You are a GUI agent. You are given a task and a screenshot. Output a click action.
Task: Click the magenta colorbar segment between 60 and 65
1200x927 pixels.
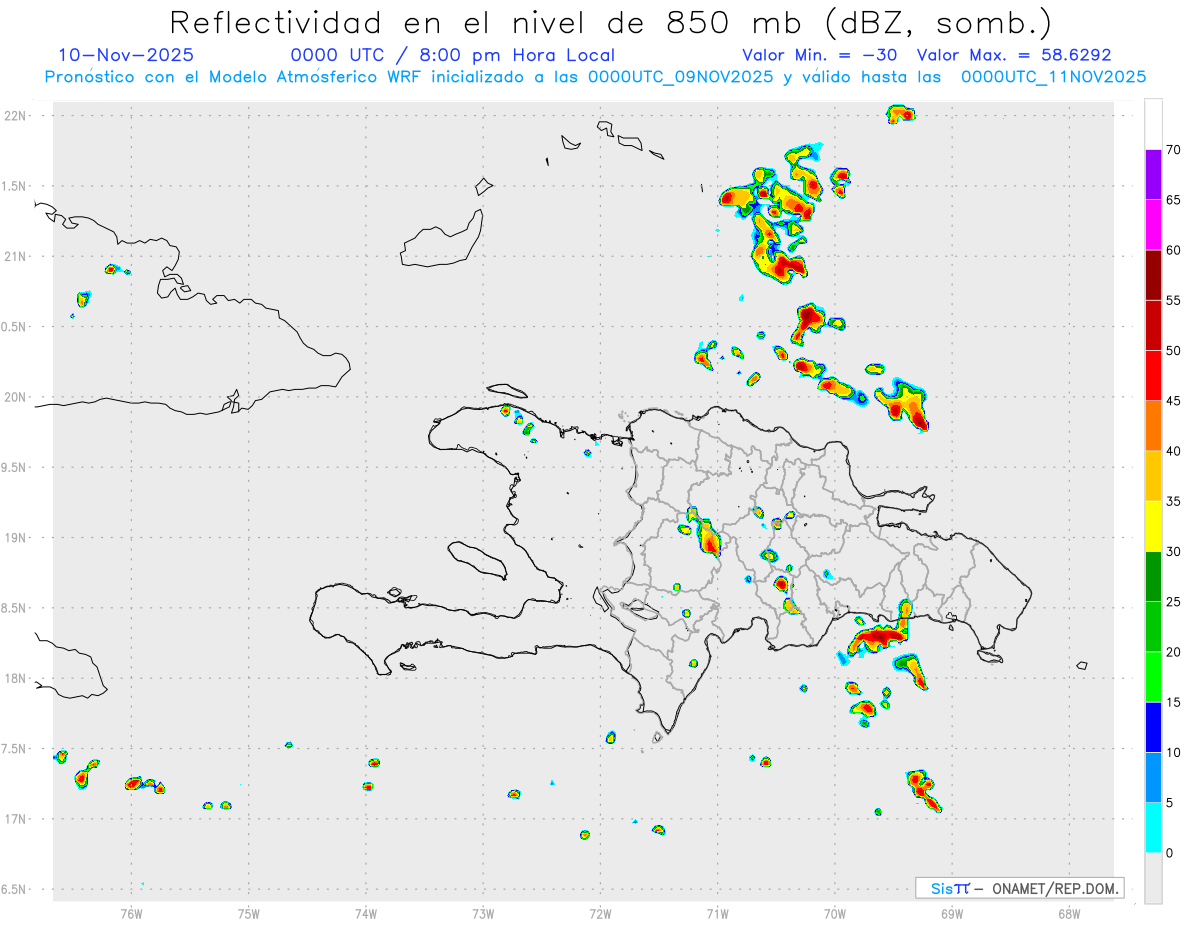1153,225
